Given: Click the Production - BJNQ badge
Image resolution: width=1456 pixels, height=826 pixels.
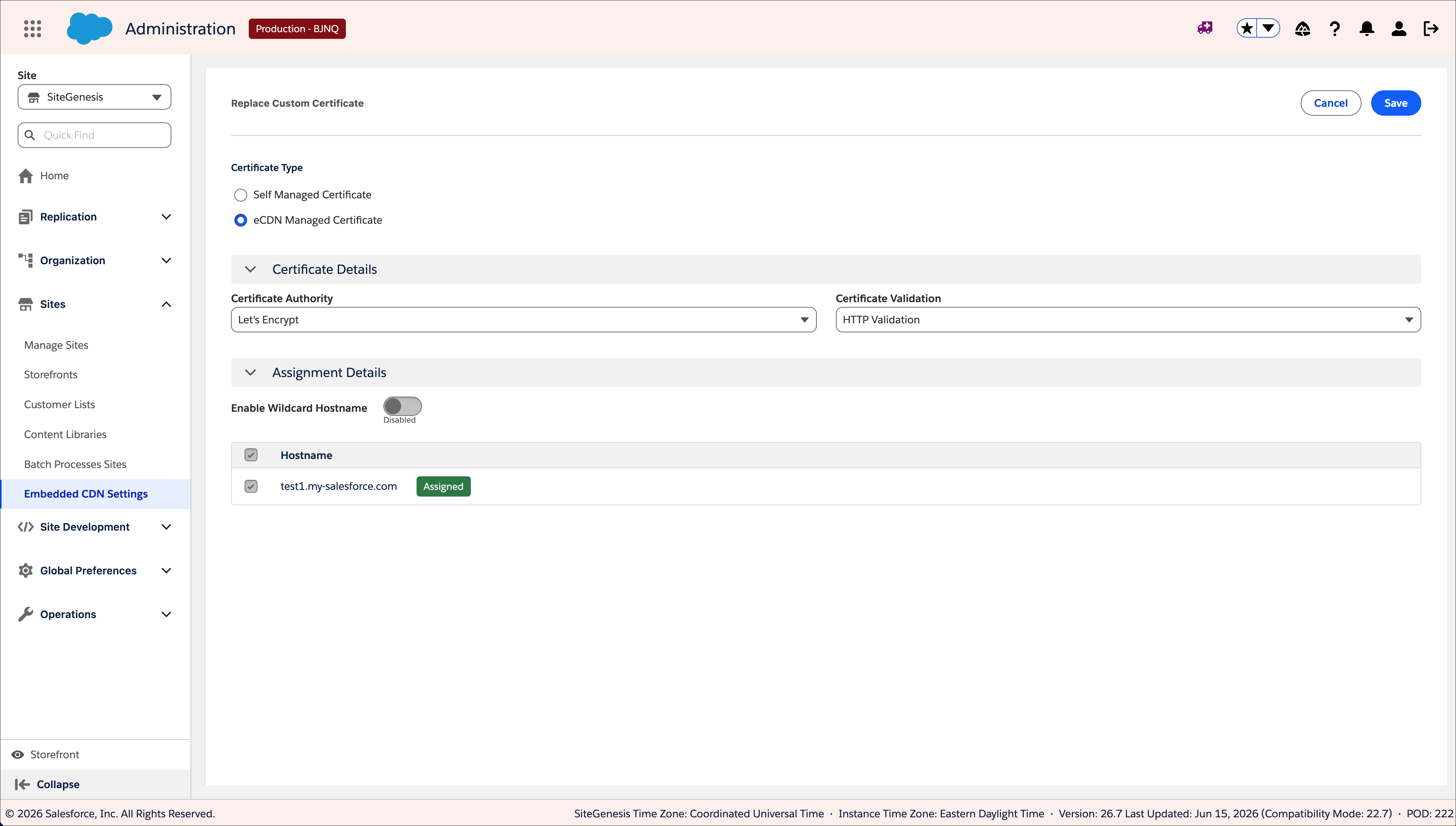Looking at the screenshot, I should point(297,29).
